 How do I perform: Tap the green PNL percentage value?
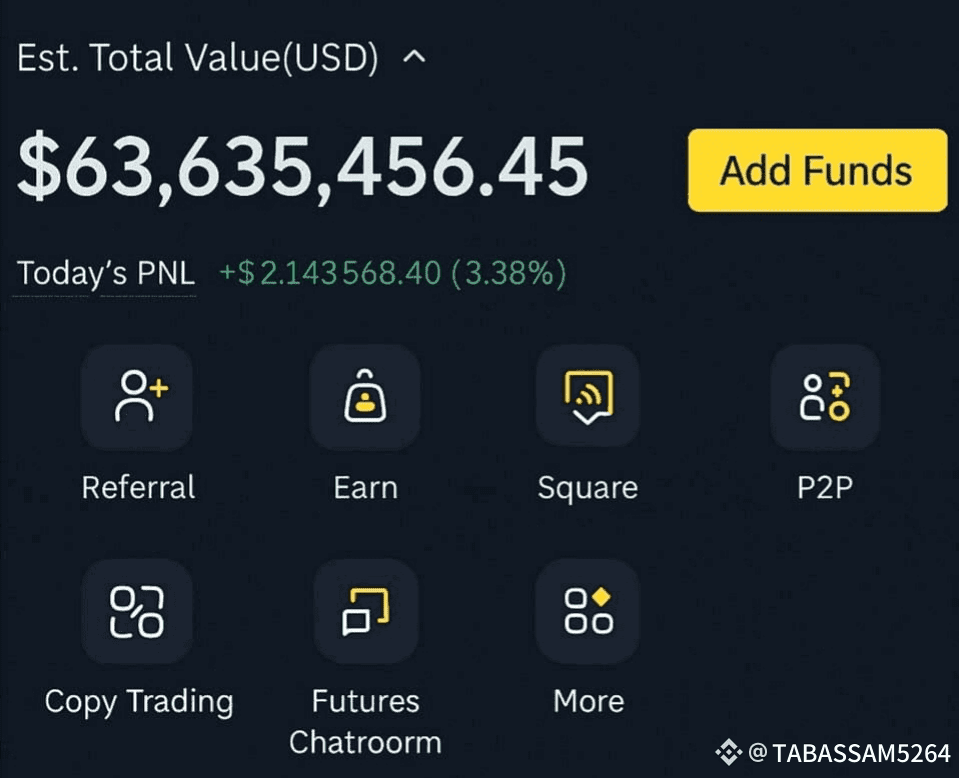pyautogui.click(x=509, y=273)
